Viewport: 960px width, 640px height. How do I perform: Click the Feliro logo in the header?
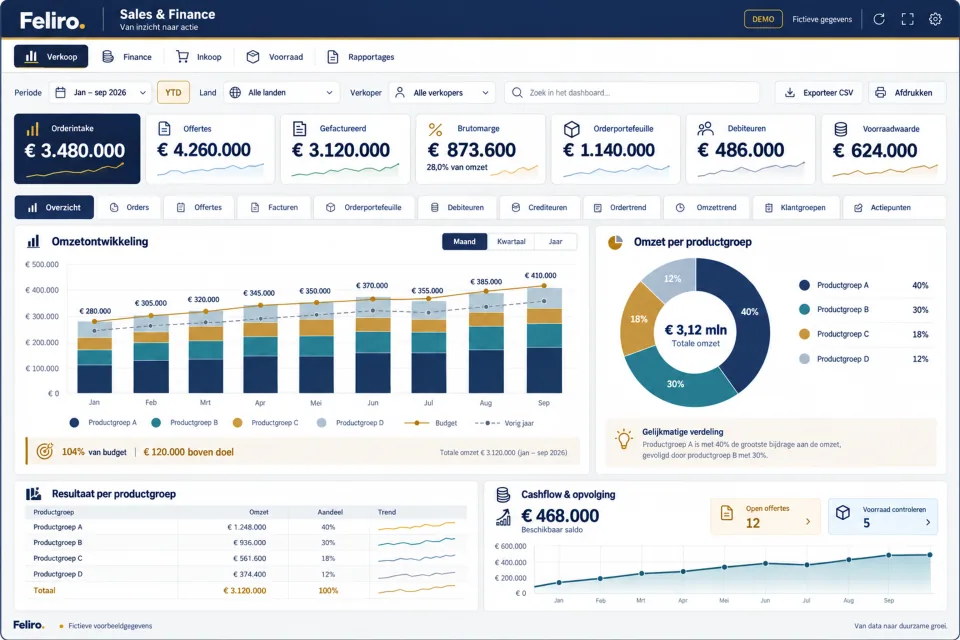tap(52, 20)
